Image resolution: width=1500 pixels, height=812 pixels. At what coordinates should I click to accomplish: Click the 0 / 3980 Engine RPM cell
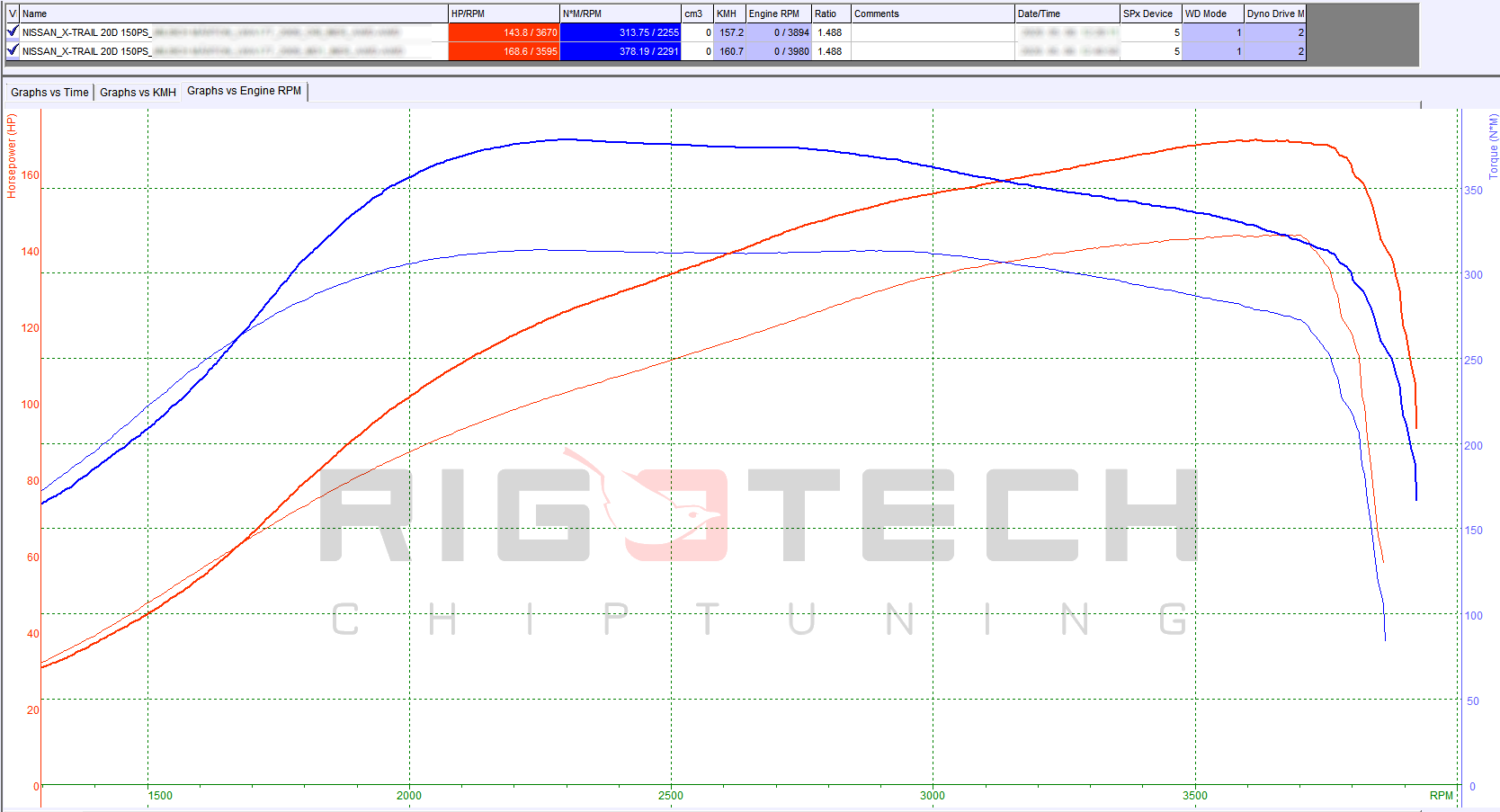point(779,51)
